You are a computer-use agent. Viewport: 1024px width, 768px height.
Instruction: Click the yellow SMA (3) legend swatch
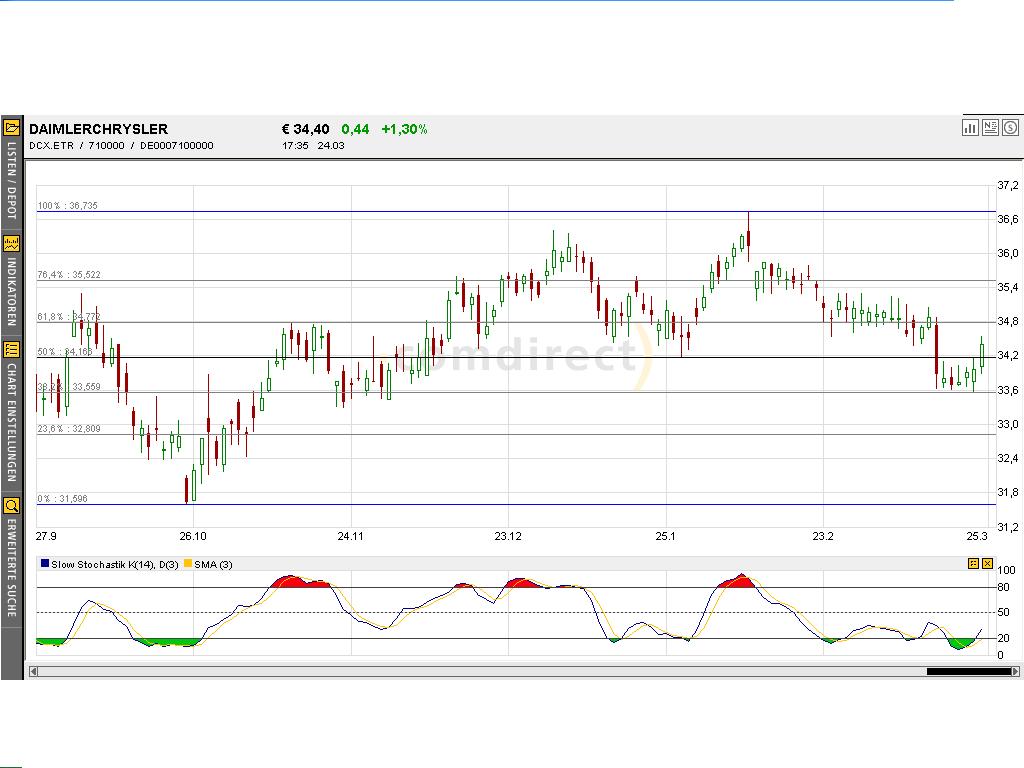[x=188, y=564]
